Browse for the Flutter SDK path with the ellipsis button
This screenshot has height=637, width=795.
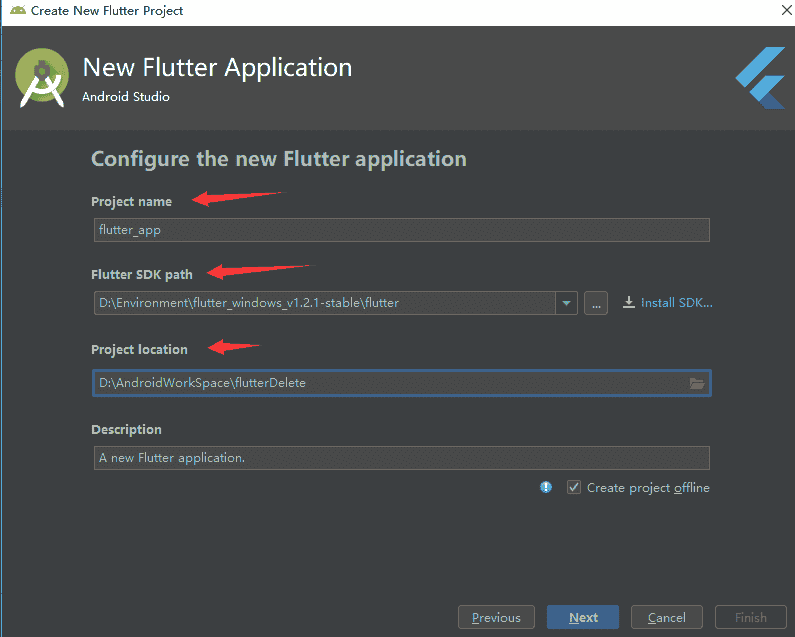click(595, 303)
